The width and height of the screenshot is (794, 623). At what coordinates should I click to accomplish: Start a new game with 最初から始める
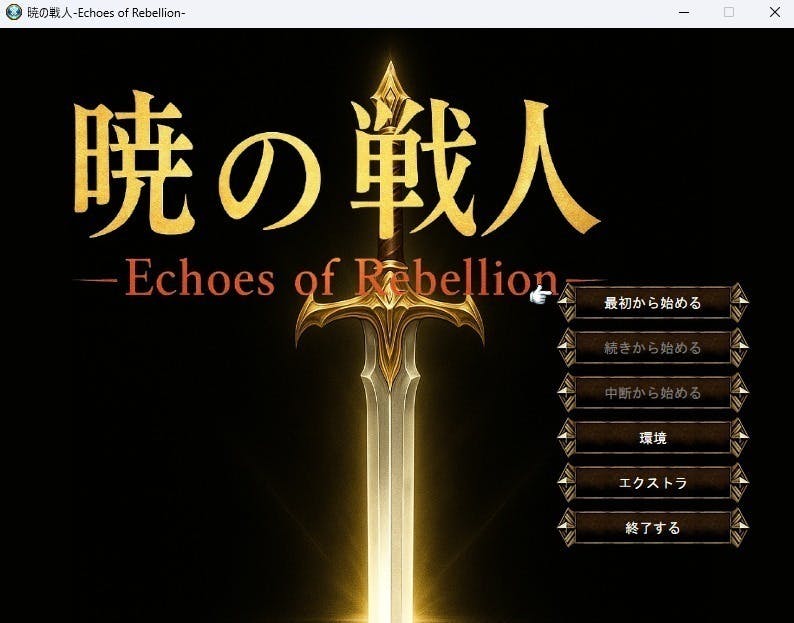[x=653, y=303]
